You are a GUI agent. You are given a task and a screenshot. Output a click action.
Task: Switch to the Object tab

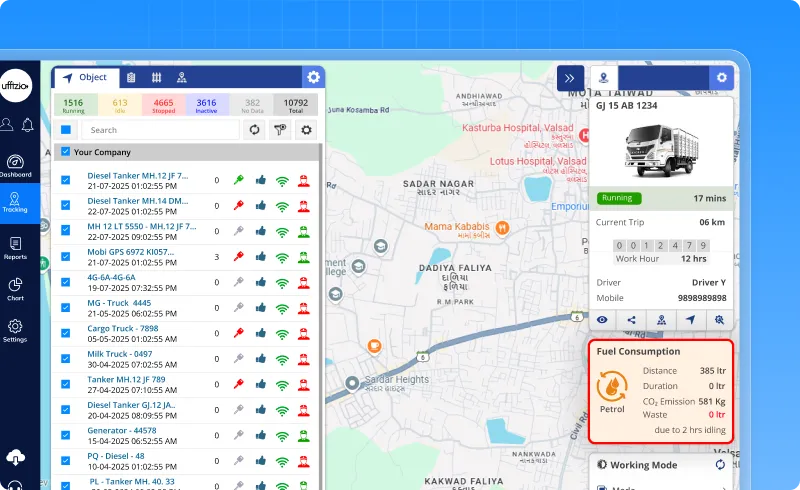(x=85, y=78)
